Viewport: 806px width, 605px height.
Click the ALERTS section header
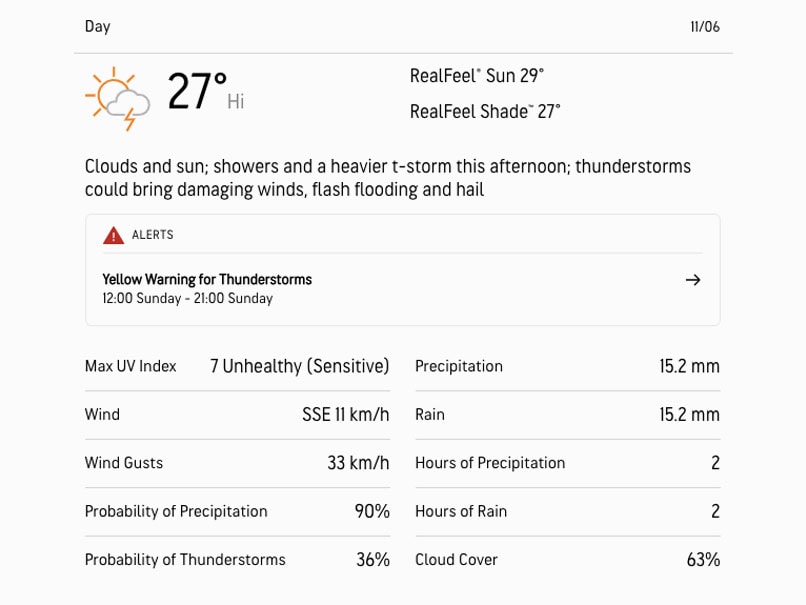[152, 235]
